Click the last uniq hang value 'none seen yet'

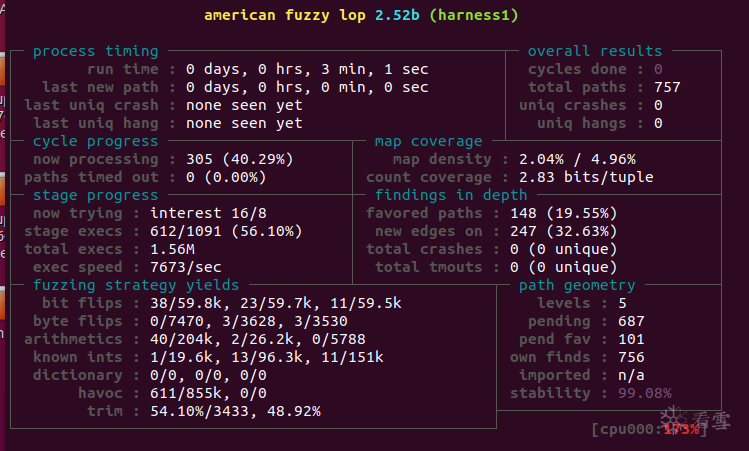tap(244, 123)
